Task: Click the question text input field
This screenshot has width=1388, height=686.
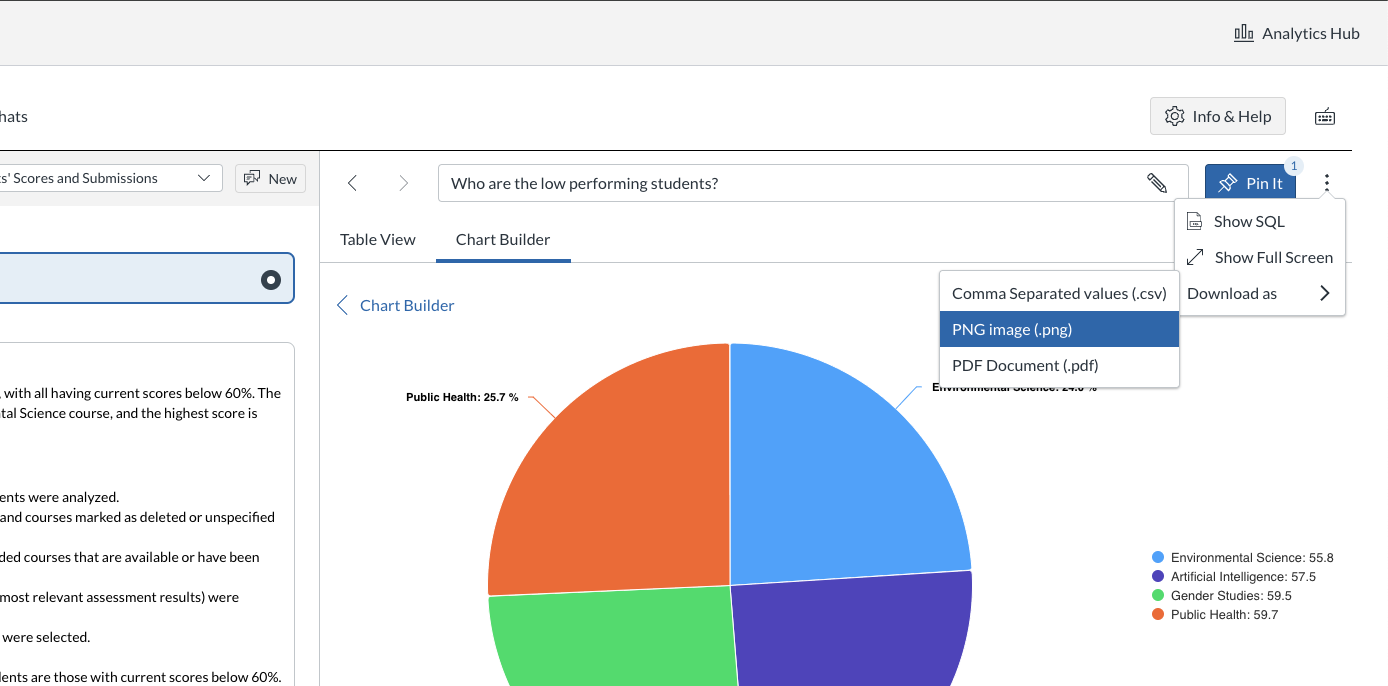Action: (x=790, y=183)
